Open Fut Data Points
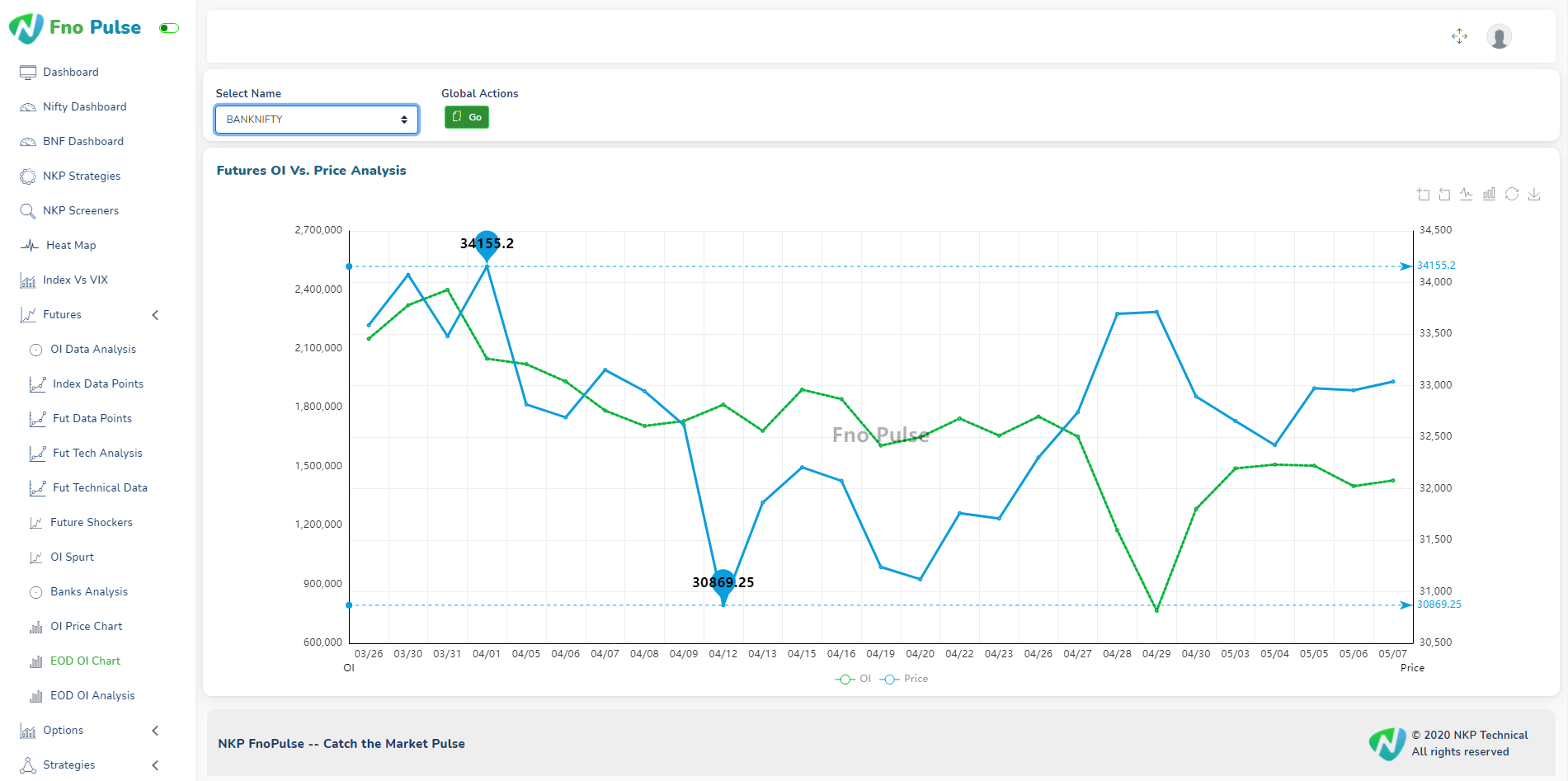This screenshot has width=1568, height=781. coord(92,418)
